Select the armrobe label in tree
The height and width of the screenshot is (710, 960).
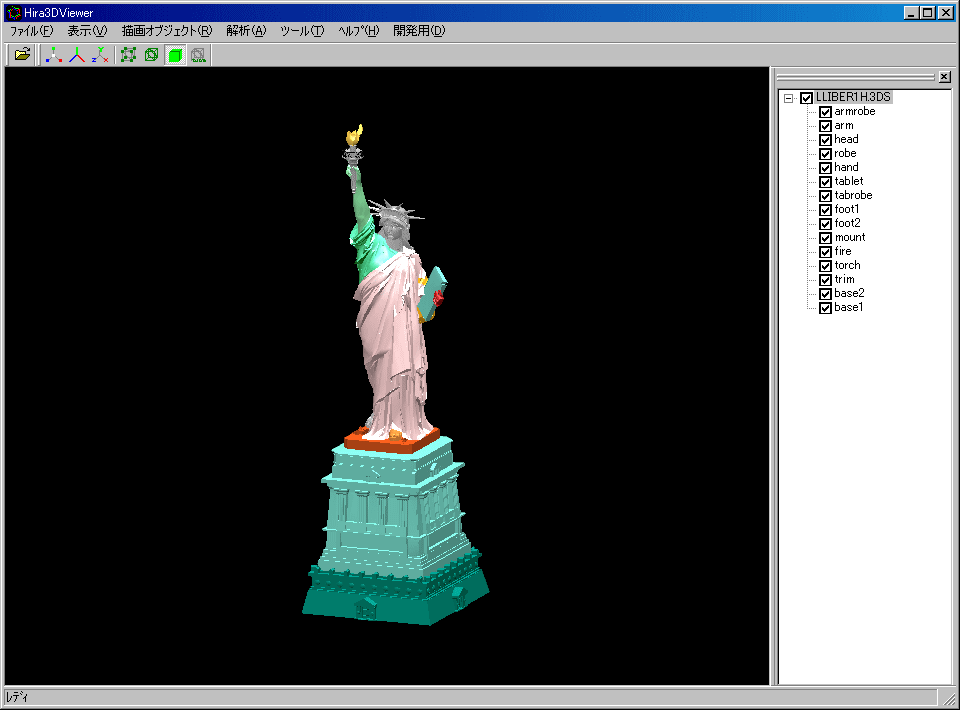[x=855, y=111]
